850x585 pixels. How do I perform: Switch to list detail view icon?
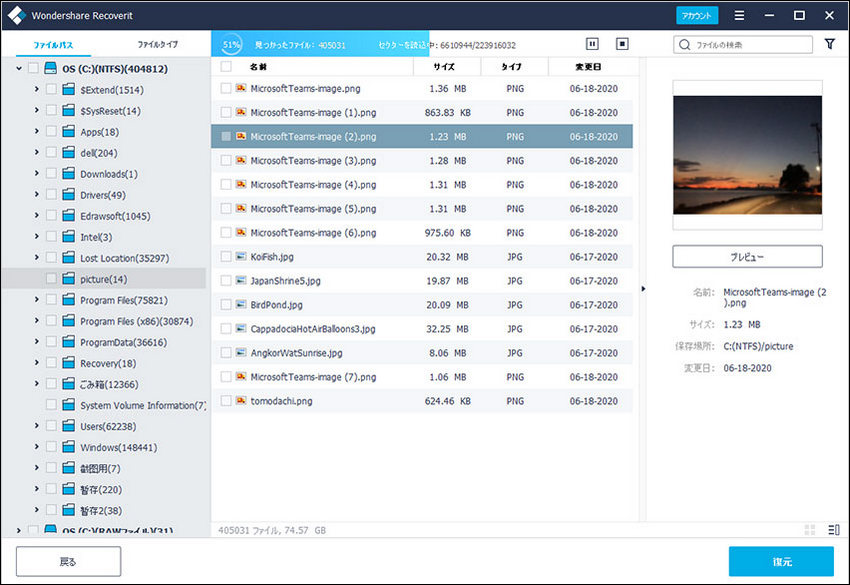point(834,530)
